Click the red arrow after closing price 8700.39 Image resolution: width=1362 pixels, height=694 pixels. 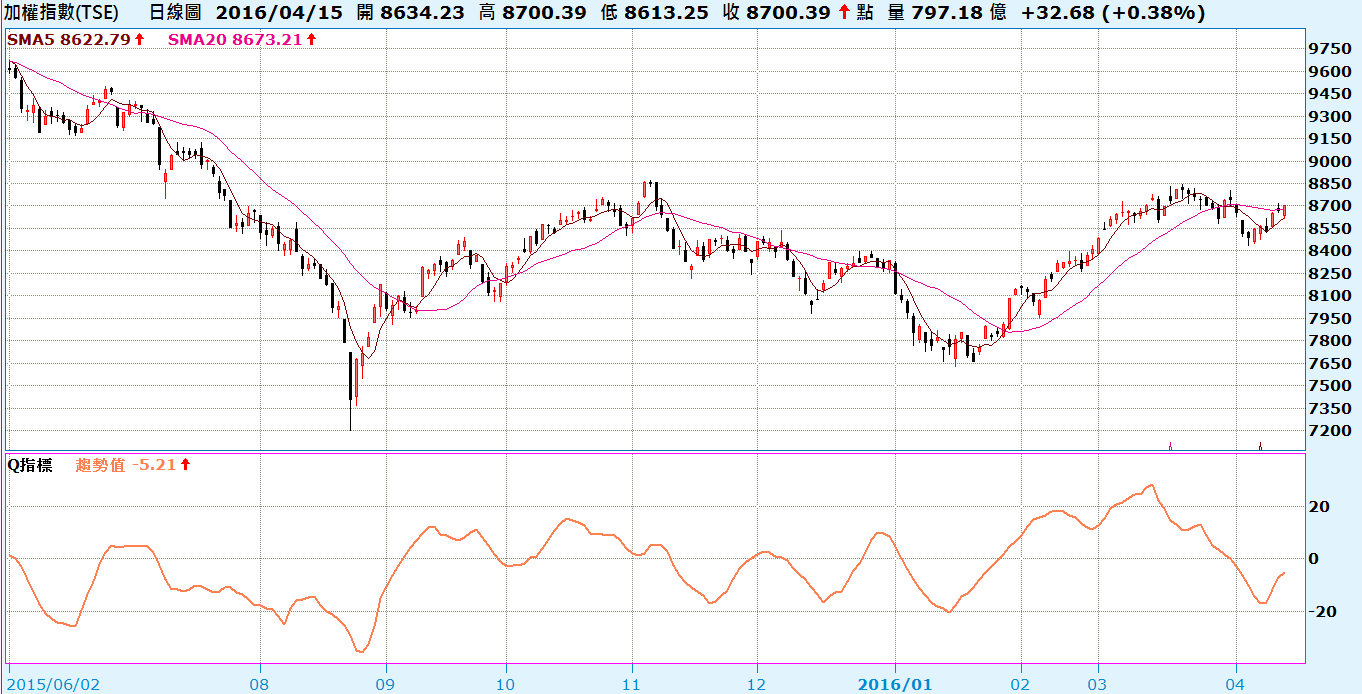click(844, 13)
